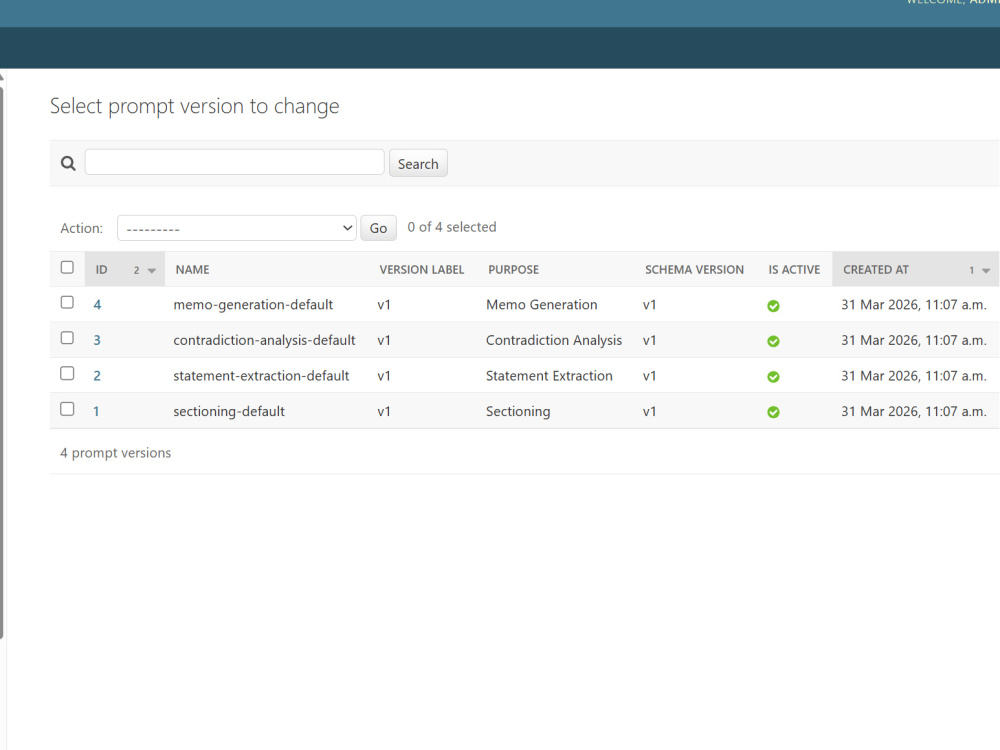Open prompt version ID 1 link
The height and width of the screenshot is (750, 1000).
96,411
